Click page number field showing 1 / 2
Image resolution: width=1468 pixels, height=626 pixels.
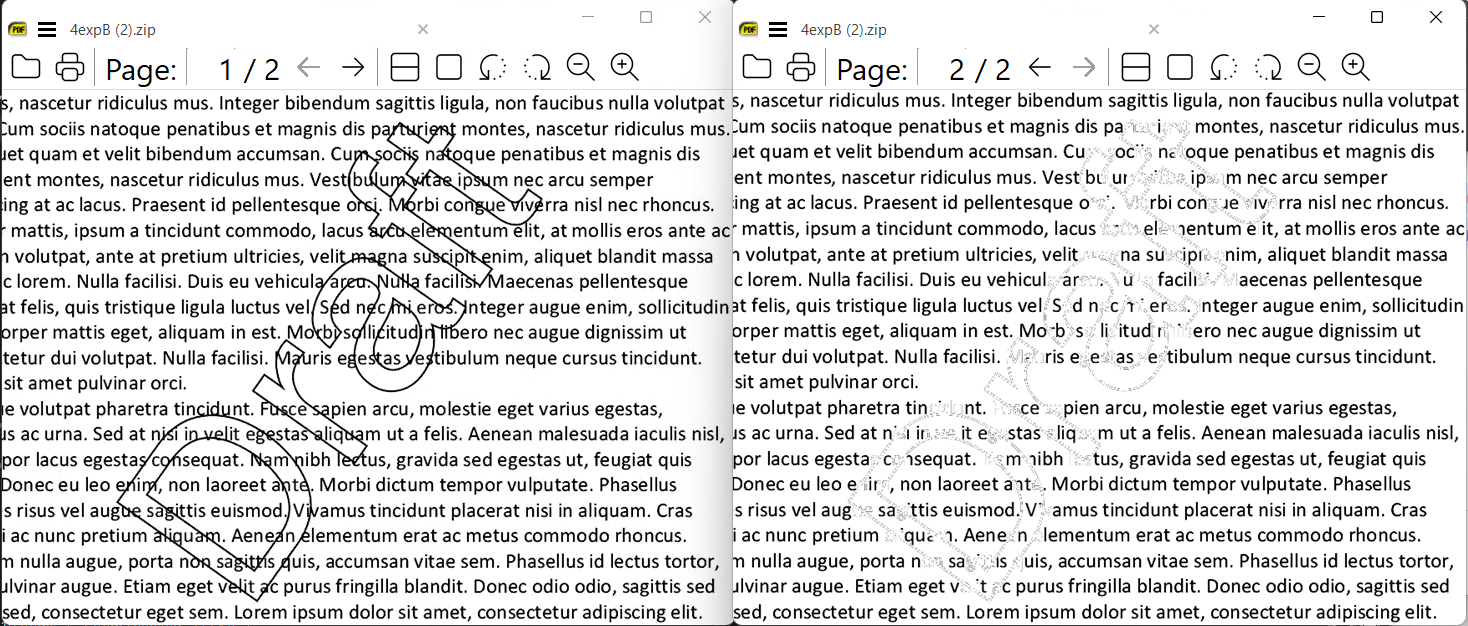(249, 69)
